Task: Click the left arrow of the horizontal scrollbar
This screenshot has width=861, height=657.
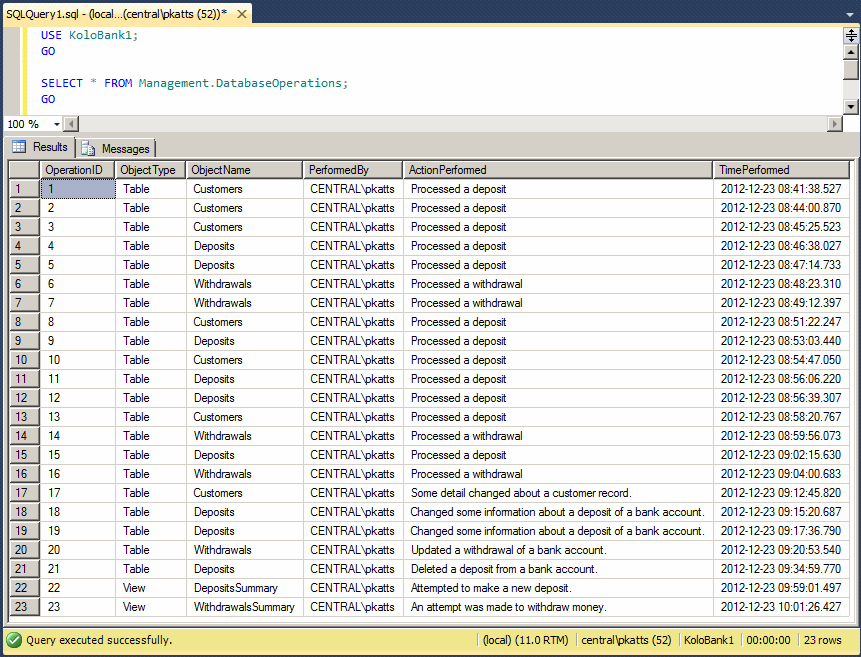Action: click(x=70, y=124)
